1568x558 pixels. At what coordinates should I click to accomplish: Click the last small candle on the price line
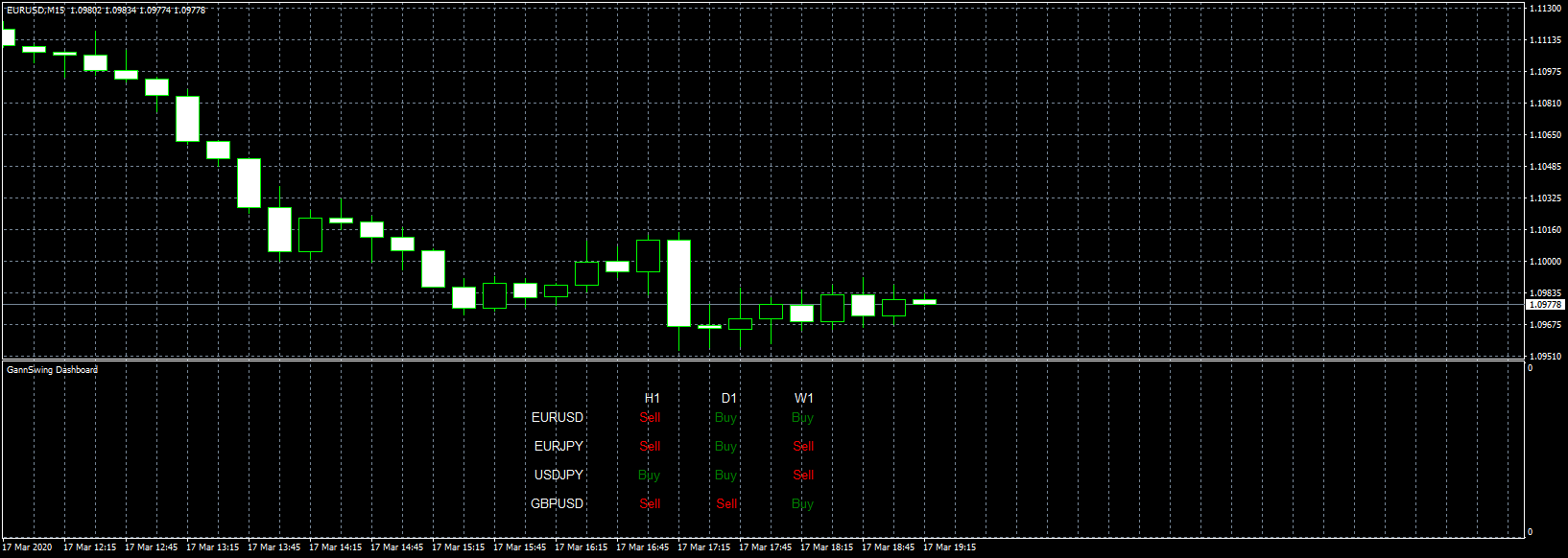(x=924, y=301)
